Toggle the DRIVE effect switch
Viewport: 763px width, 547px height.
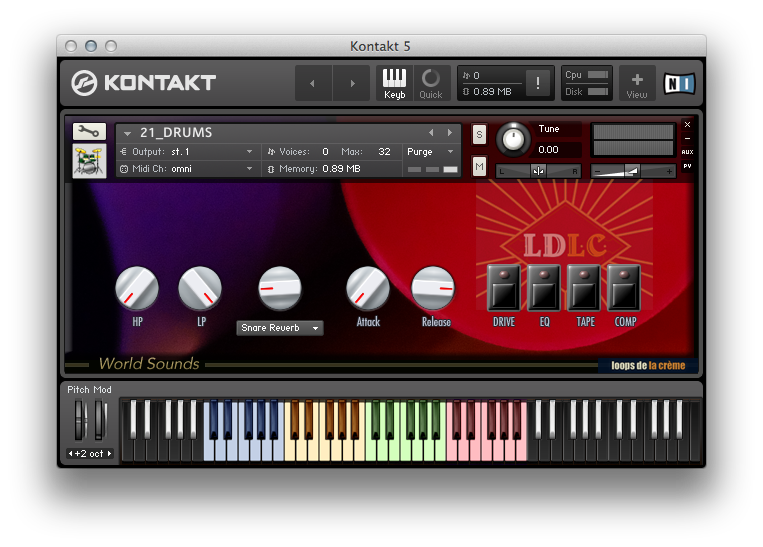pyautogui.click(x=504, y=288)
